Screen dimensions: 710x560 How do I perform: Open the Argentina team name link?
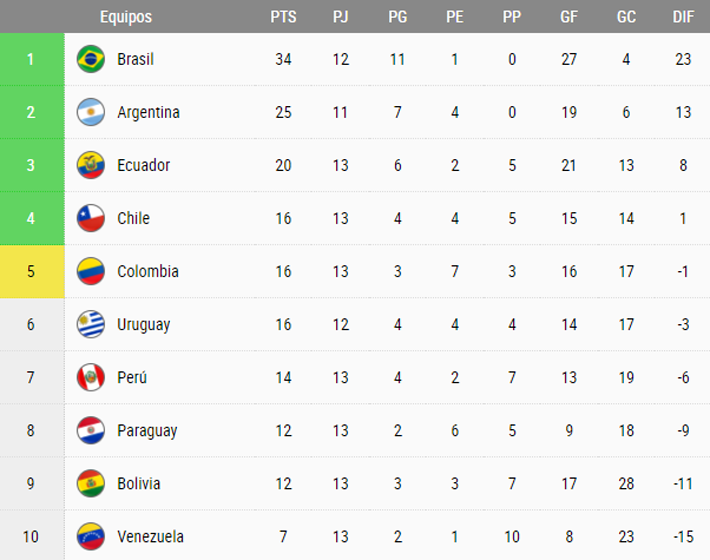(148, 112)
